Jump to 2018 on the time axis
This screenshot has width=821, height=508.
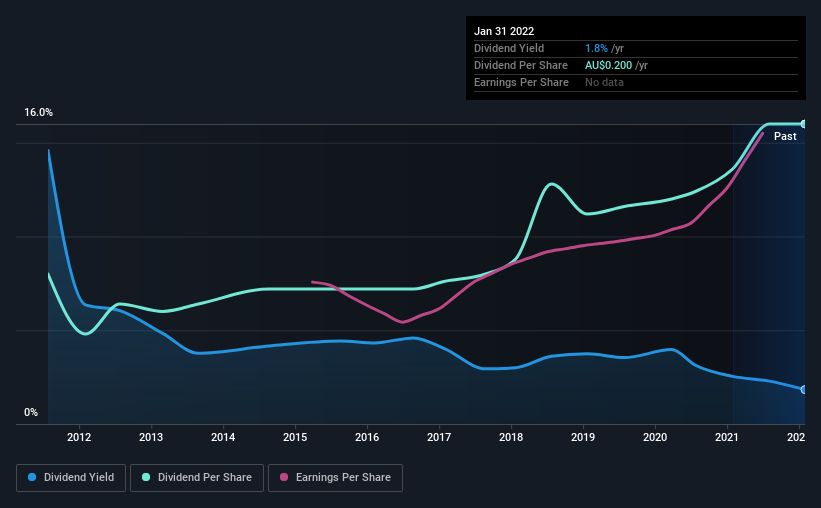point(511,437)
